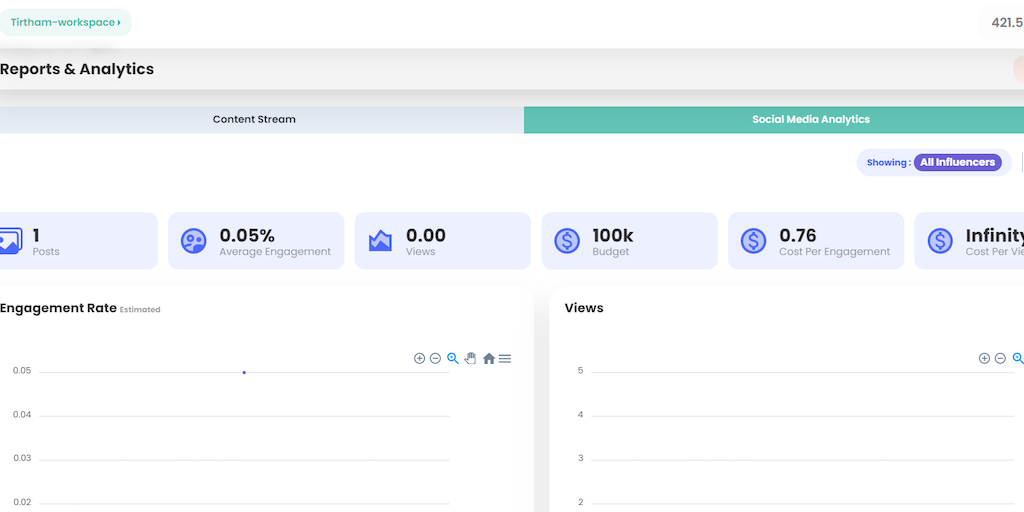Screen dimensions: 1024x512
Task: Click the Budget dollar icon
Action: [x=567, y=241]
